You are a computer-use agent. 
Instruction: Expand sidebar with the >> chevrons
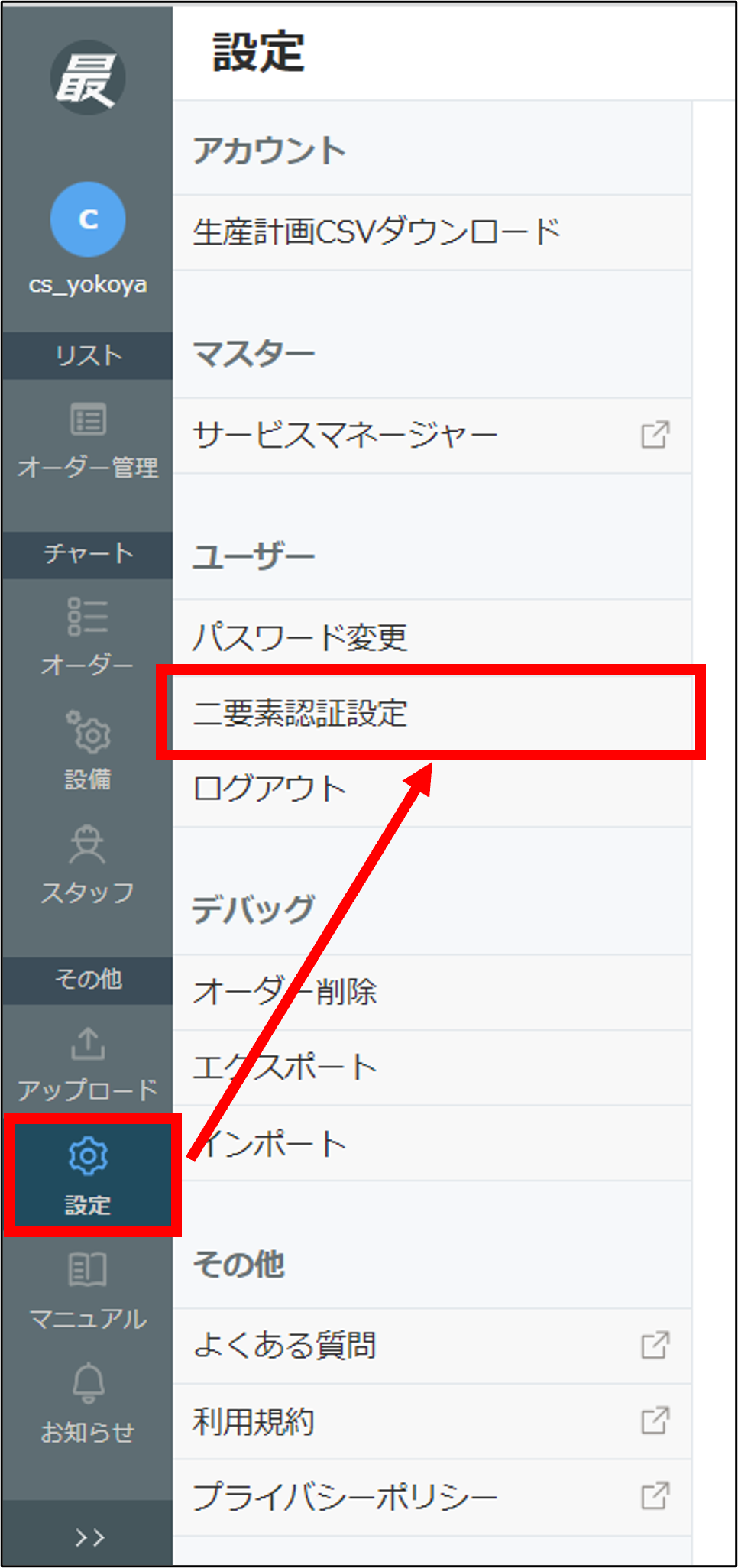coord(89,1537)
